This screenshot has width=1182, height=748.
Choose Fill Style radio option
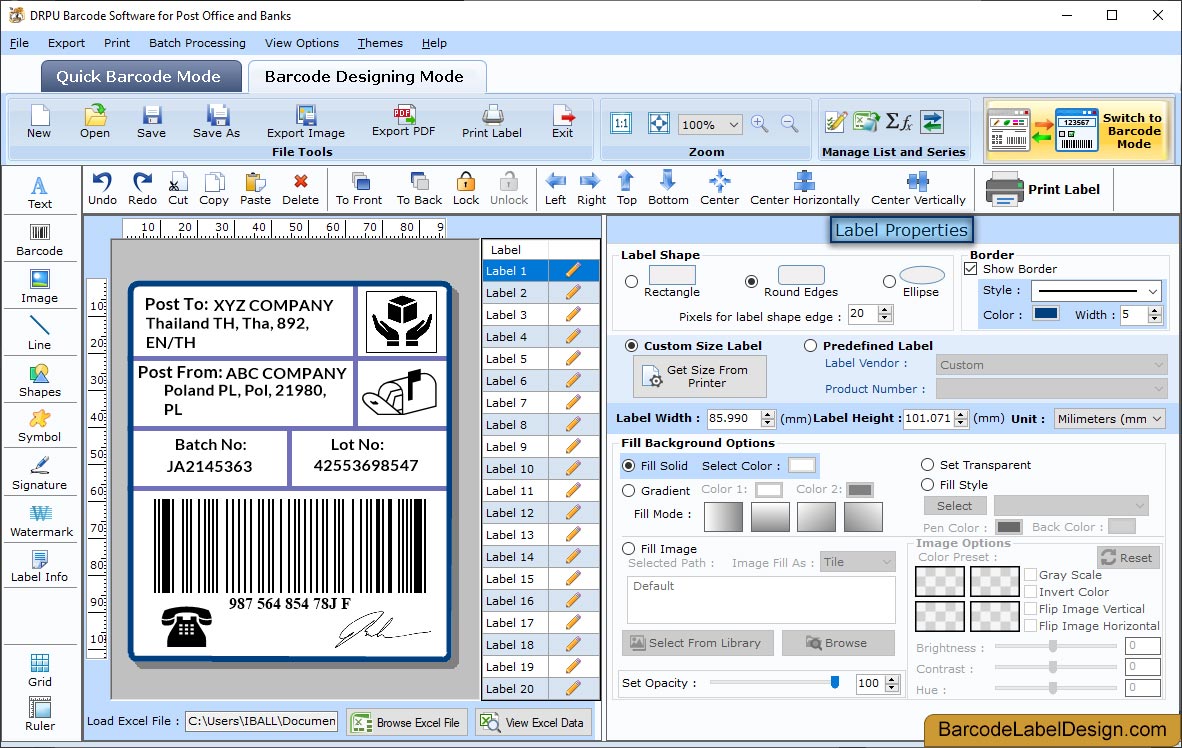click(927, 484)
